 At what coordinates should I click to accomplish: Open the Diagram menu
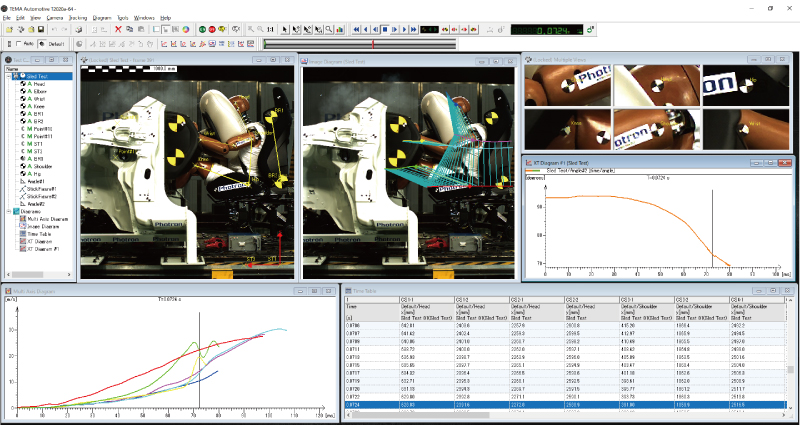coord(101,18)
